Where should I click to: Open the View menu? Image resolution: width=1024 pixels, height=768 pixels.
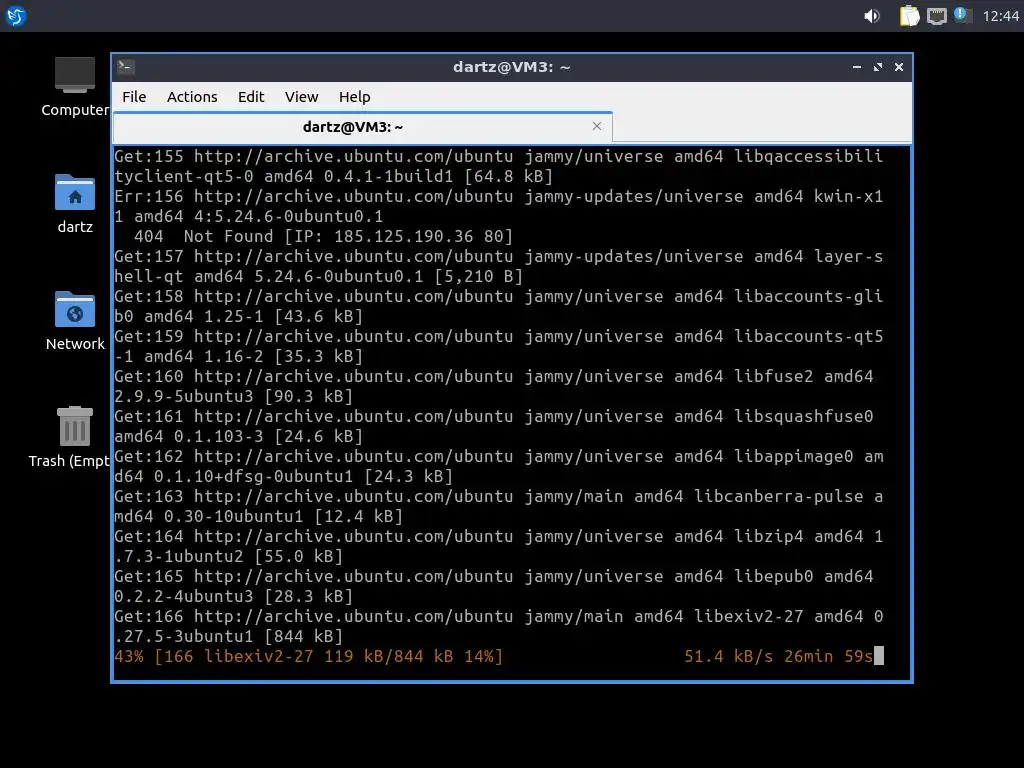point(301,97)
